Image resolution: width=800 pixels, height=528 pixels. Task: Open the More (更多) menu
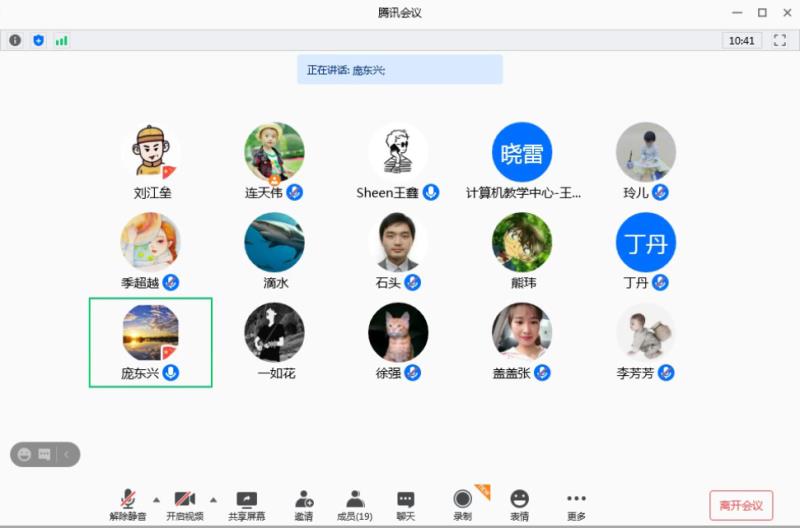576,505
